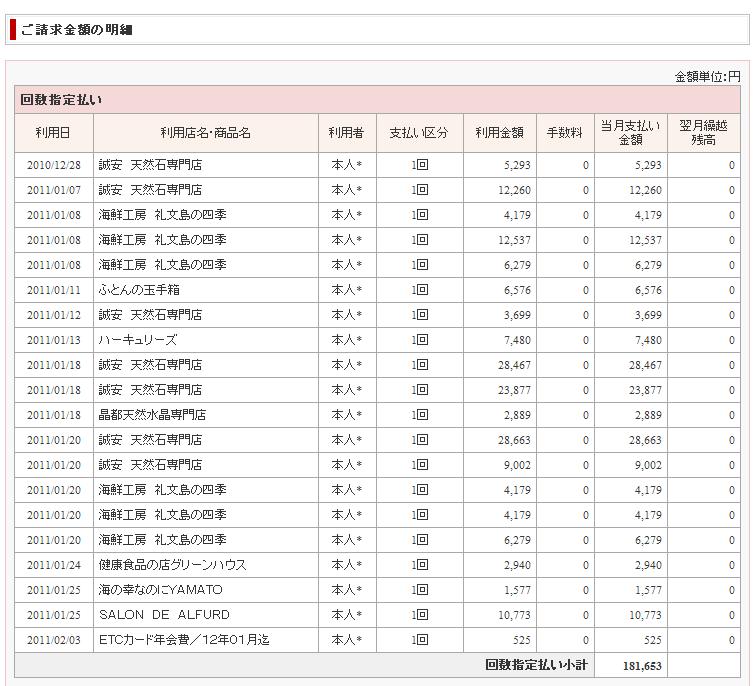Screen dimensions: 754x686
Task: Click the usage amount 525
Action: (522, 640)
